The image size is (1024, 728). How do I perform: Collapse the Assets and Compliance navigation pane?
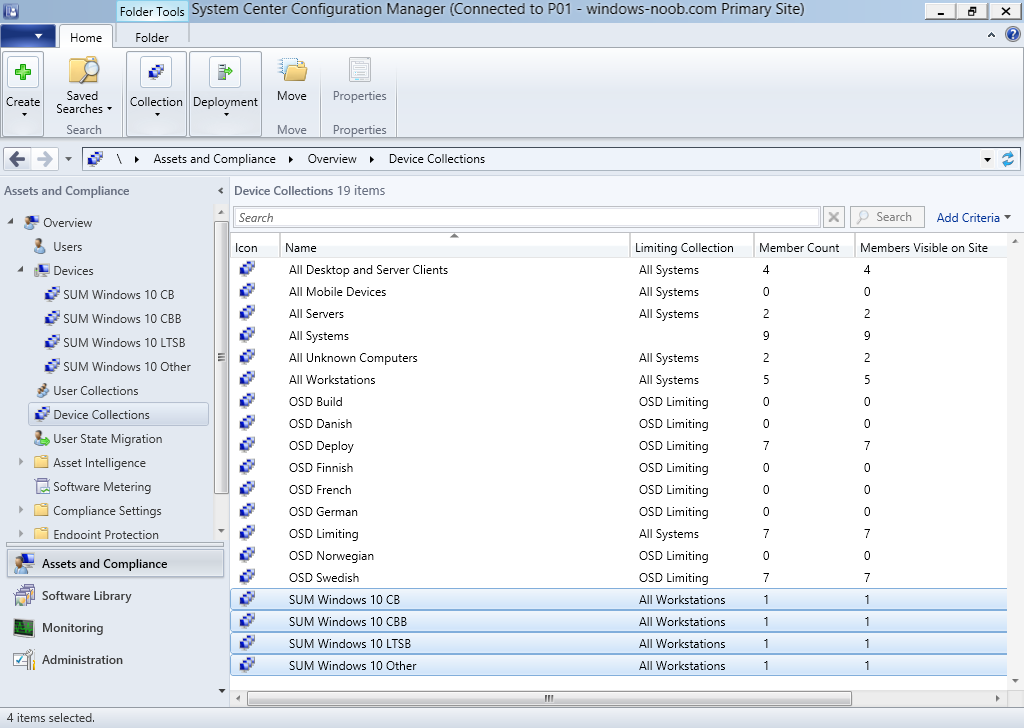click(x=220, y=191)
